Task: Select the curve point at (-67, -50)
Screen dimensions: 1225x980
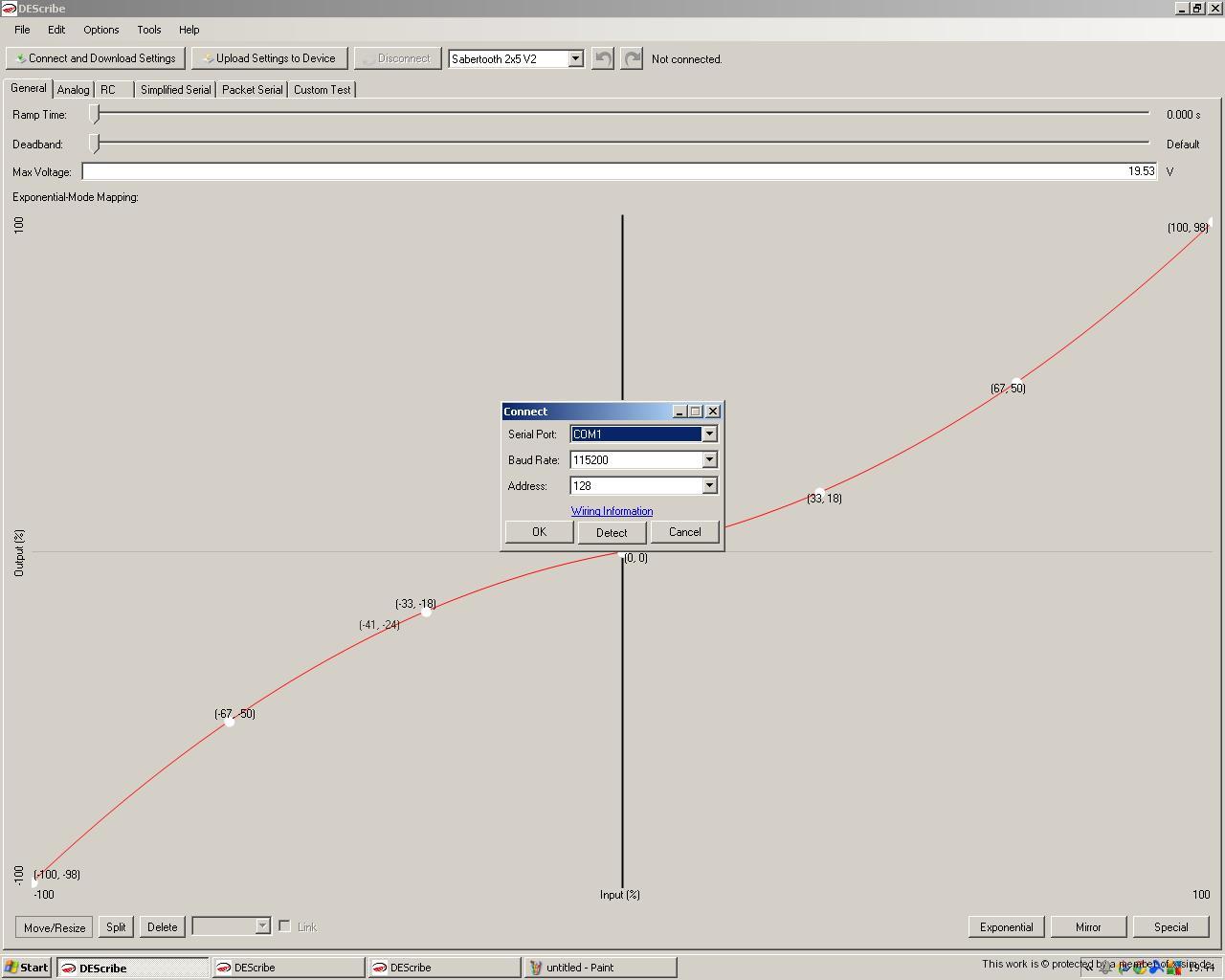Action: tap(230, 722)
